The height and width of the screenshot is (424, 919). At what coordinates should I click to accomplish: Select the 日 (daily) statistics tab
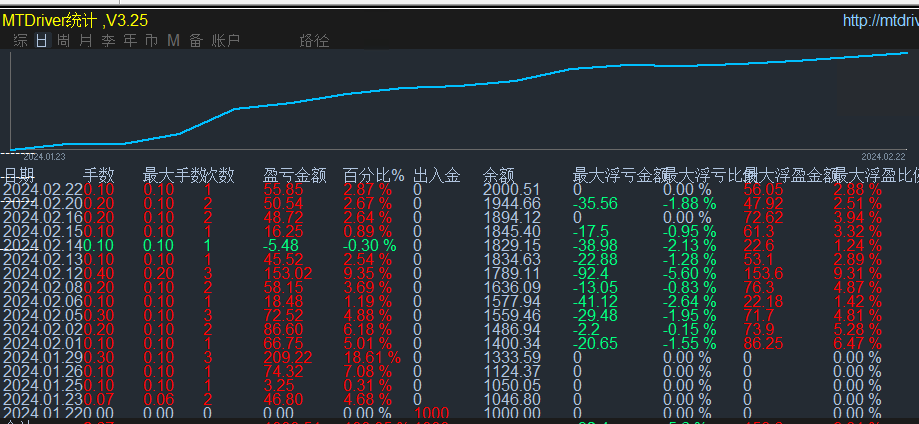tap(42, 40)
